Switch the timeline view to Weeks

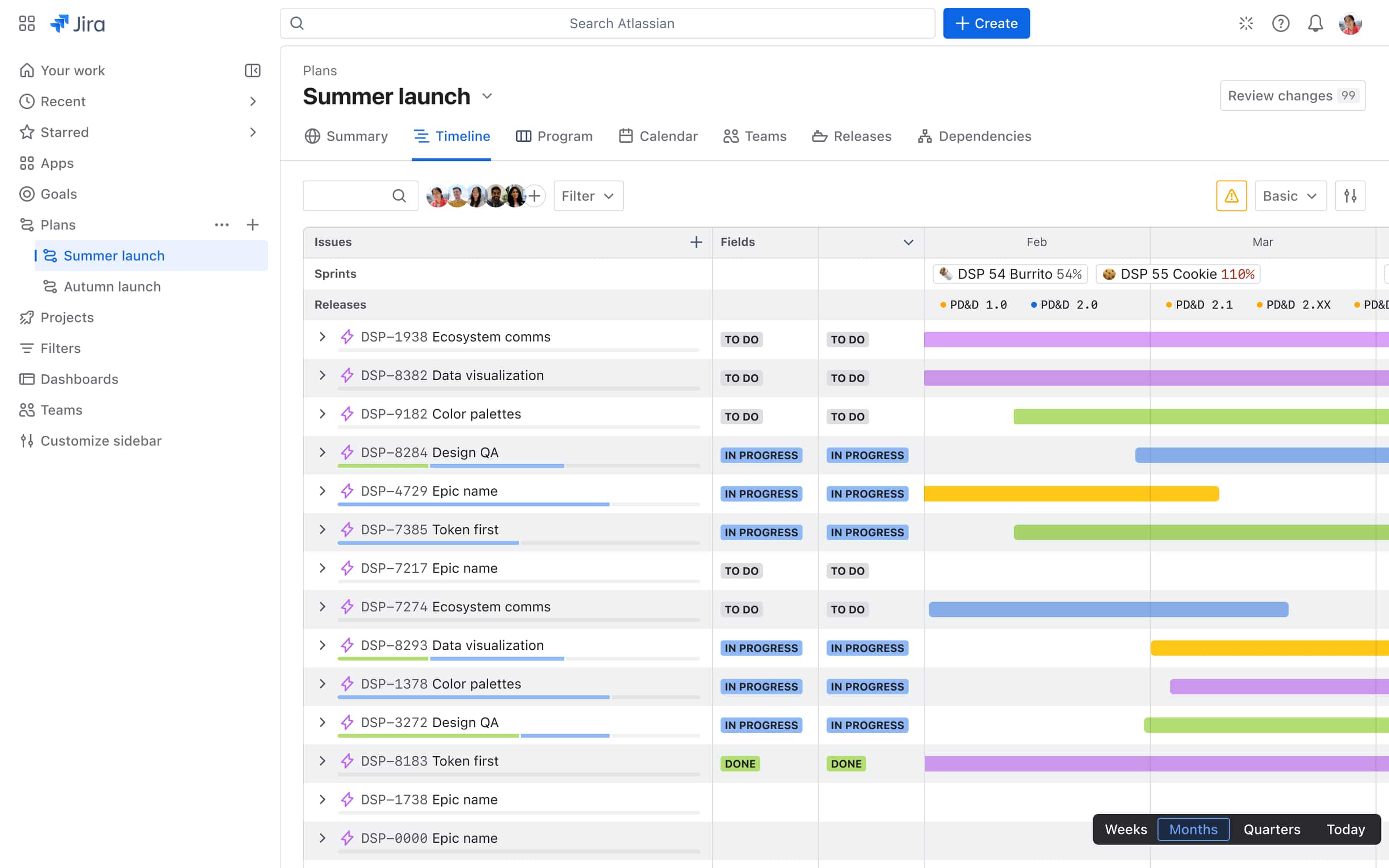point(1125,829)
